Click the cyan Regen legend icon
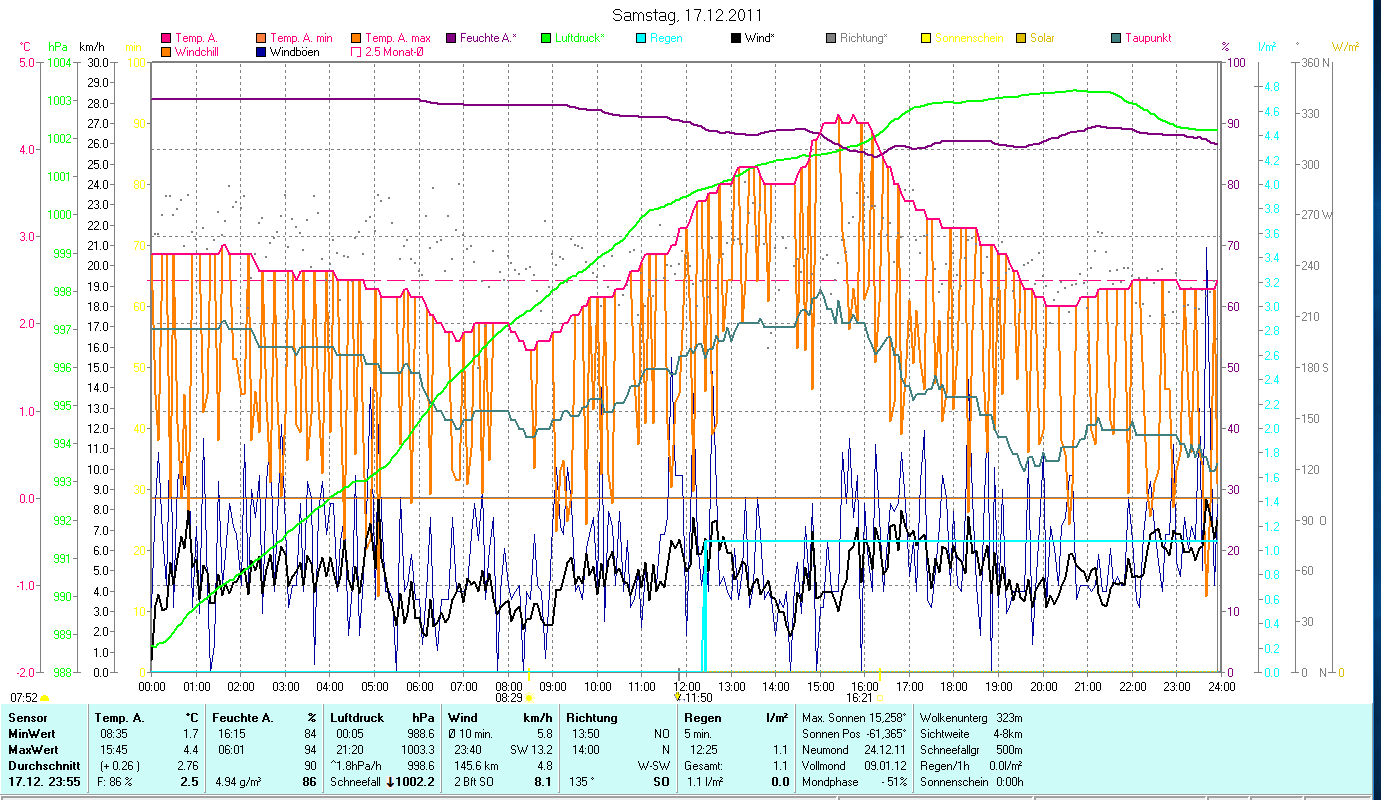The image size is (1381, 800). (x=641, y=38)
